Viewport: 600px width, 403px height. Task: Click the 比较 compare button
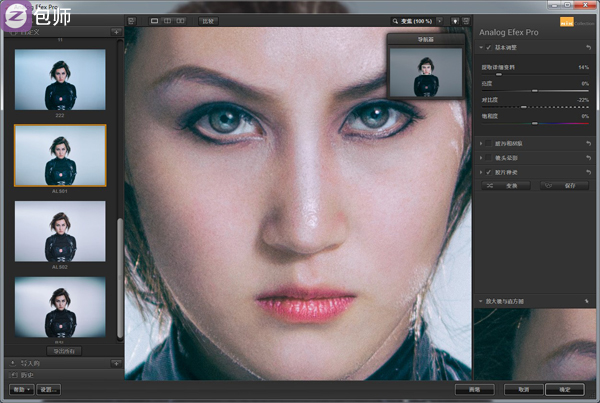coord(208,21)
